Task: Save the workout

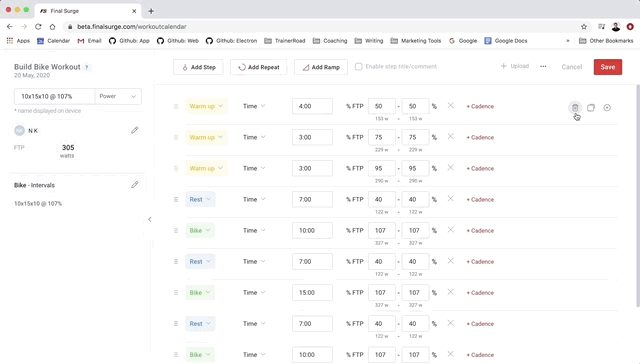Action: coord(608,67)
